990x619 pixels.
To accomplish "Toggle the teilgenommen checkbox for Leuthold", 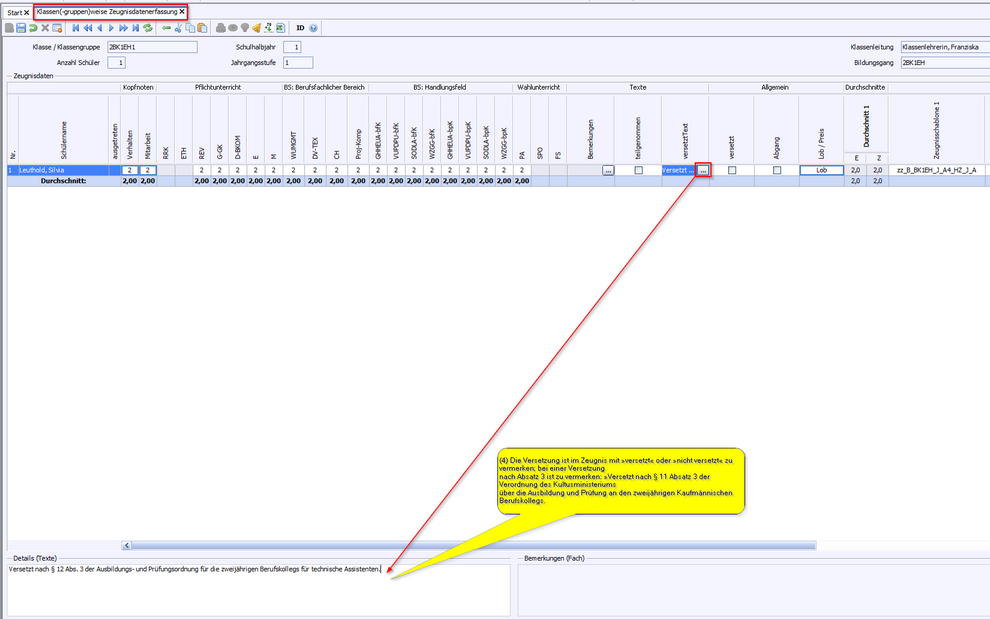I will [638, 171].
